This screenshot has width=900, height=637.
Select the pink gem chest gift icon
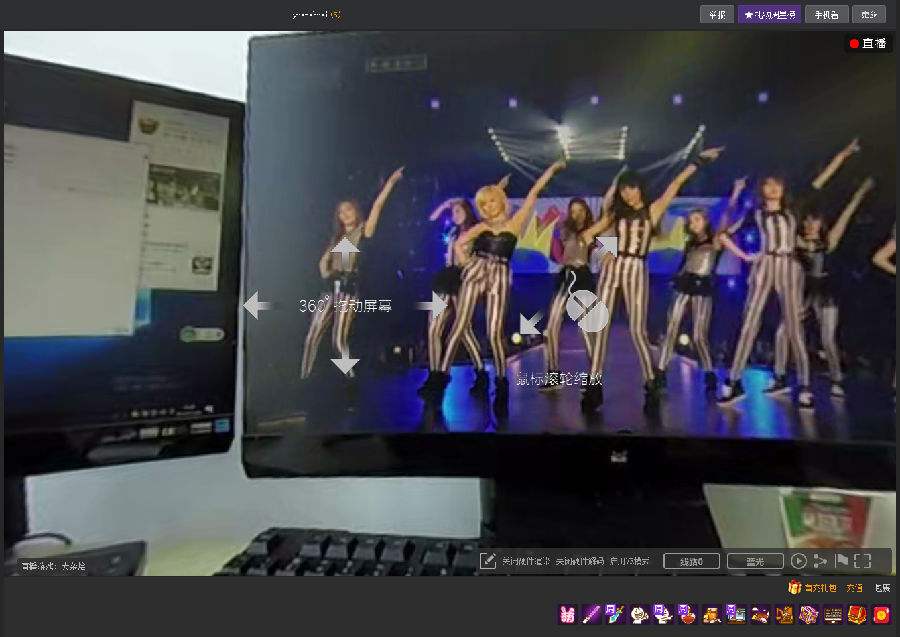pos(808,615)
